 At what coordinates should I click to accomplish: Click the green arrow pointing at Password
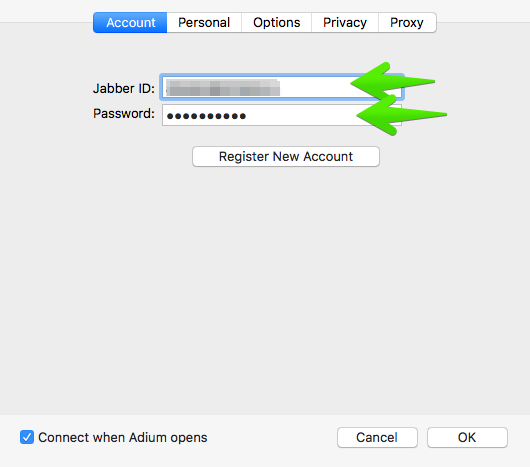tap(401, 115)
